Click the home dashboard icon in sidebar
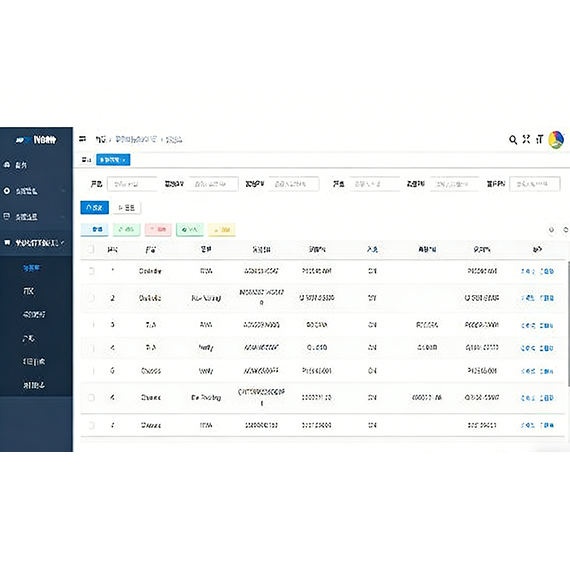This screenshot has width=570, height=570. click(x=7, y=165)
